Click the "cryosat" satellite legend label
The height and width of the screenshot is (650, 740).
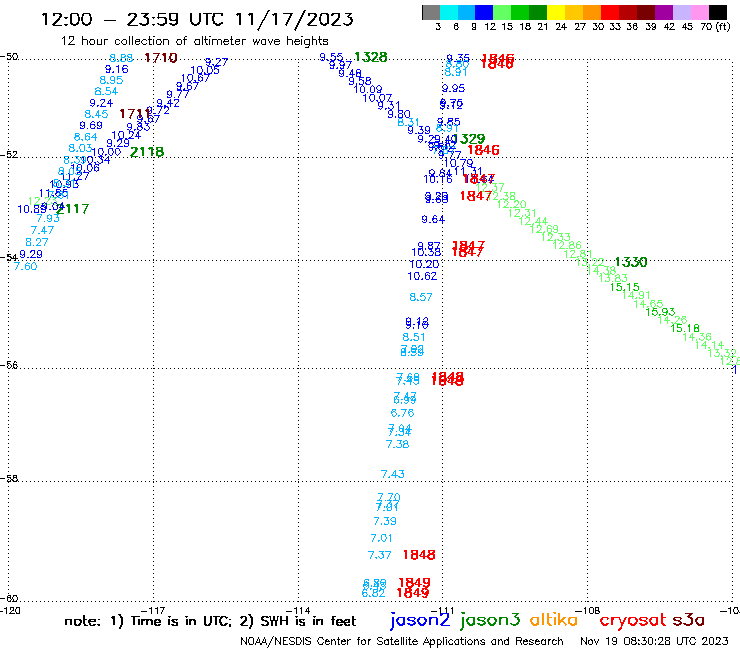click(633, 620)
